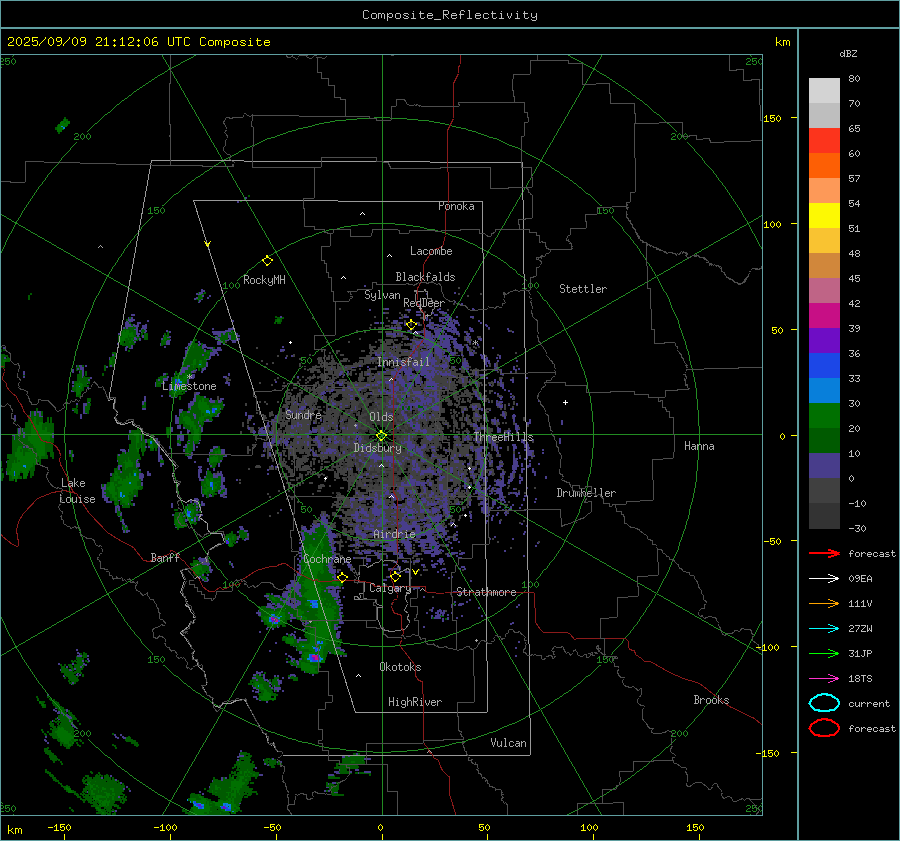Pick the blue 36-33 dBZ swatch
The width and height of the screenshot is (900, 841).
824,366
